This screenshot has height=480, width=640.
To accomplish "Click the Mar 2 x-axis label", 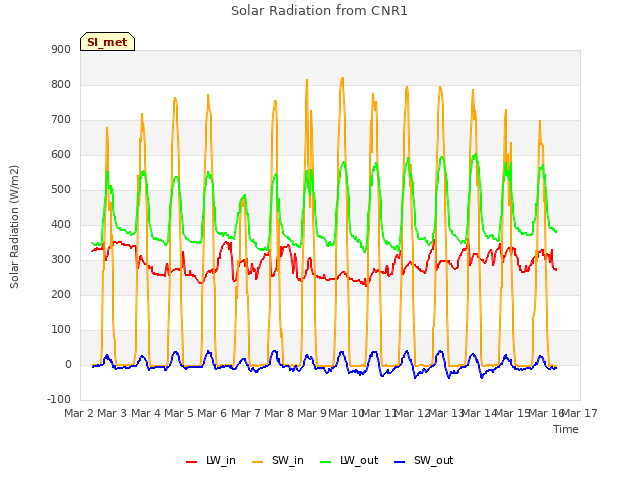I will (79, 413).
